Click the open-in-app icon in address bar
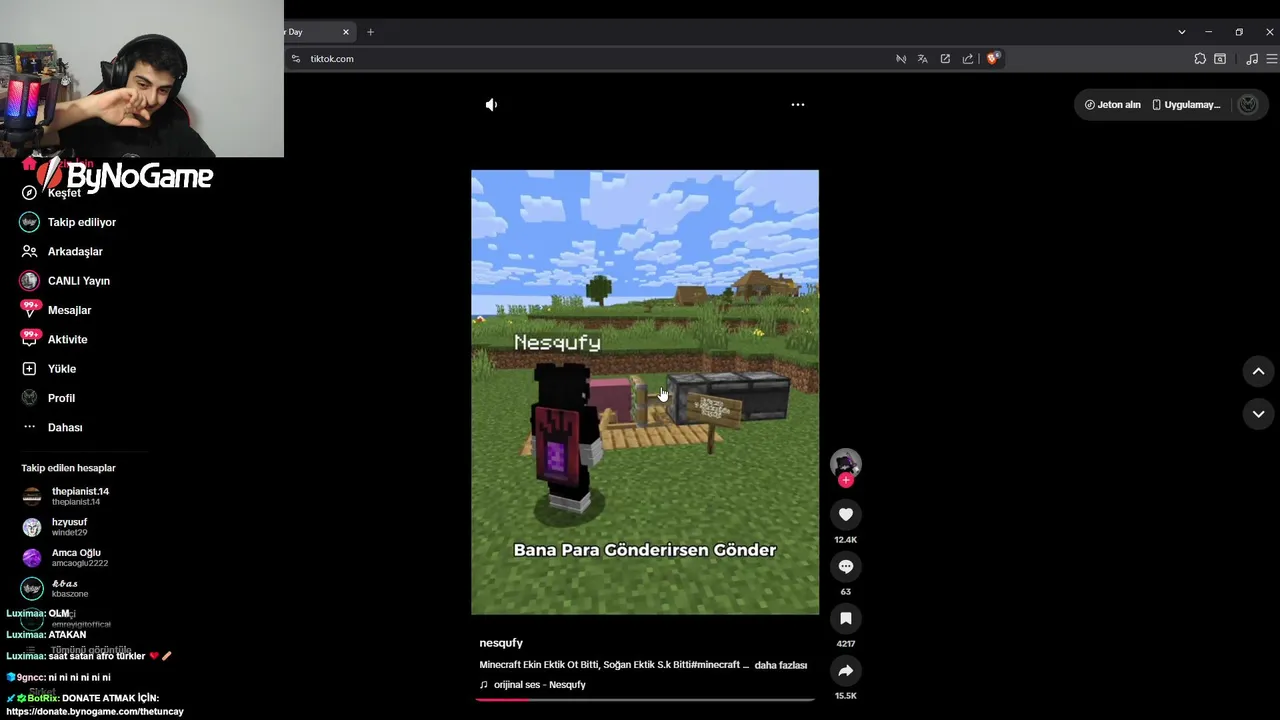The width and height of the screenshot is (1280, 720). (x=945, y=59)
